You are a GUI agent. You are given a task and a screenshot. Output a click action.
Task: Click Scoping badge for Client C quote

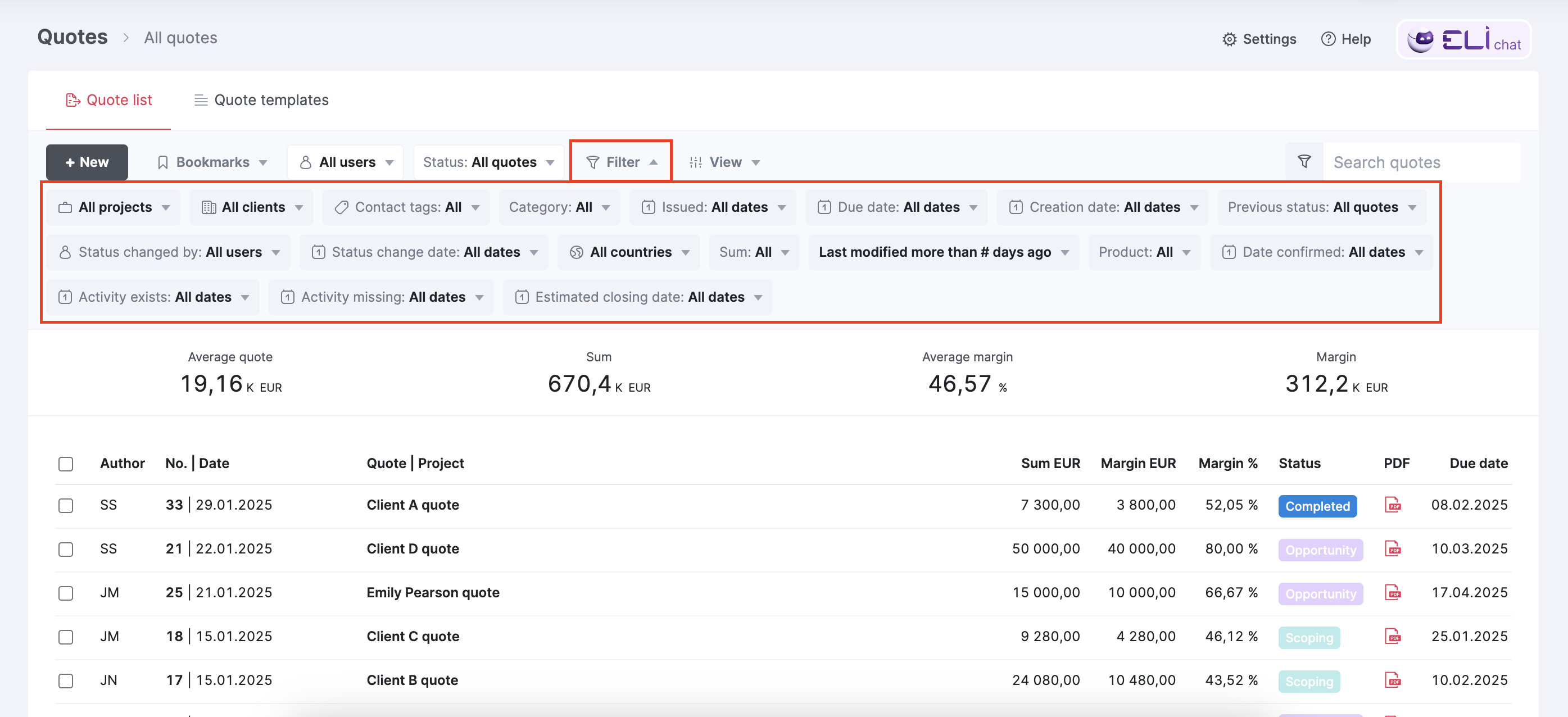tap(1309, 638)
